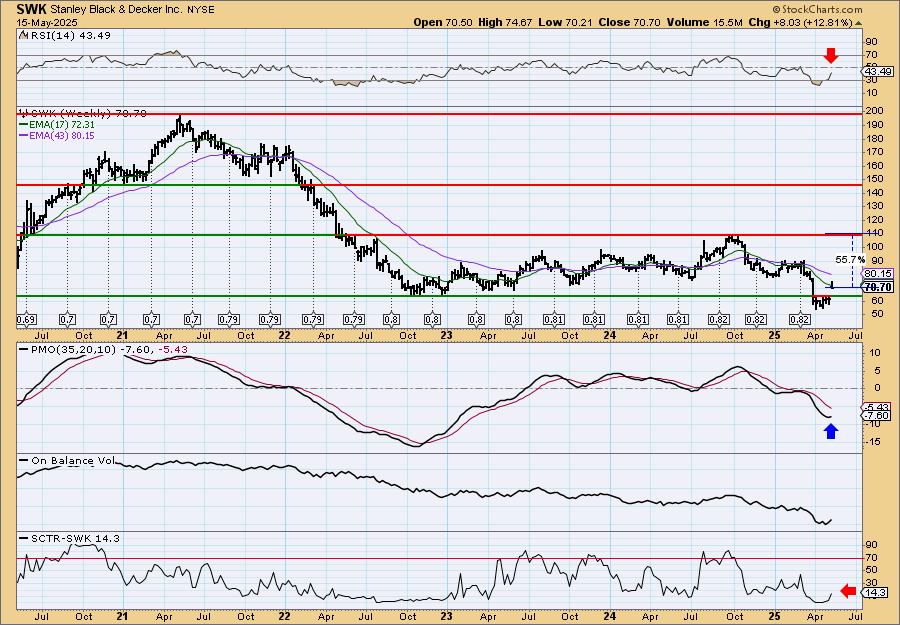Click the -10 PMO axis label
This screenshot has width=900, height=625.
click(x=872, y=424)
